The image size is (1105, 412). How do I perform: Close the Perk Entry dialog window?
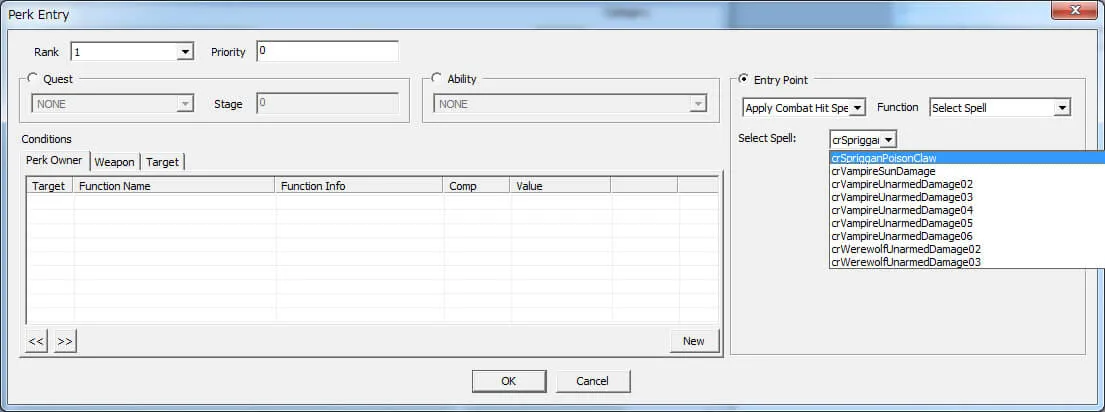[1075, 11]
